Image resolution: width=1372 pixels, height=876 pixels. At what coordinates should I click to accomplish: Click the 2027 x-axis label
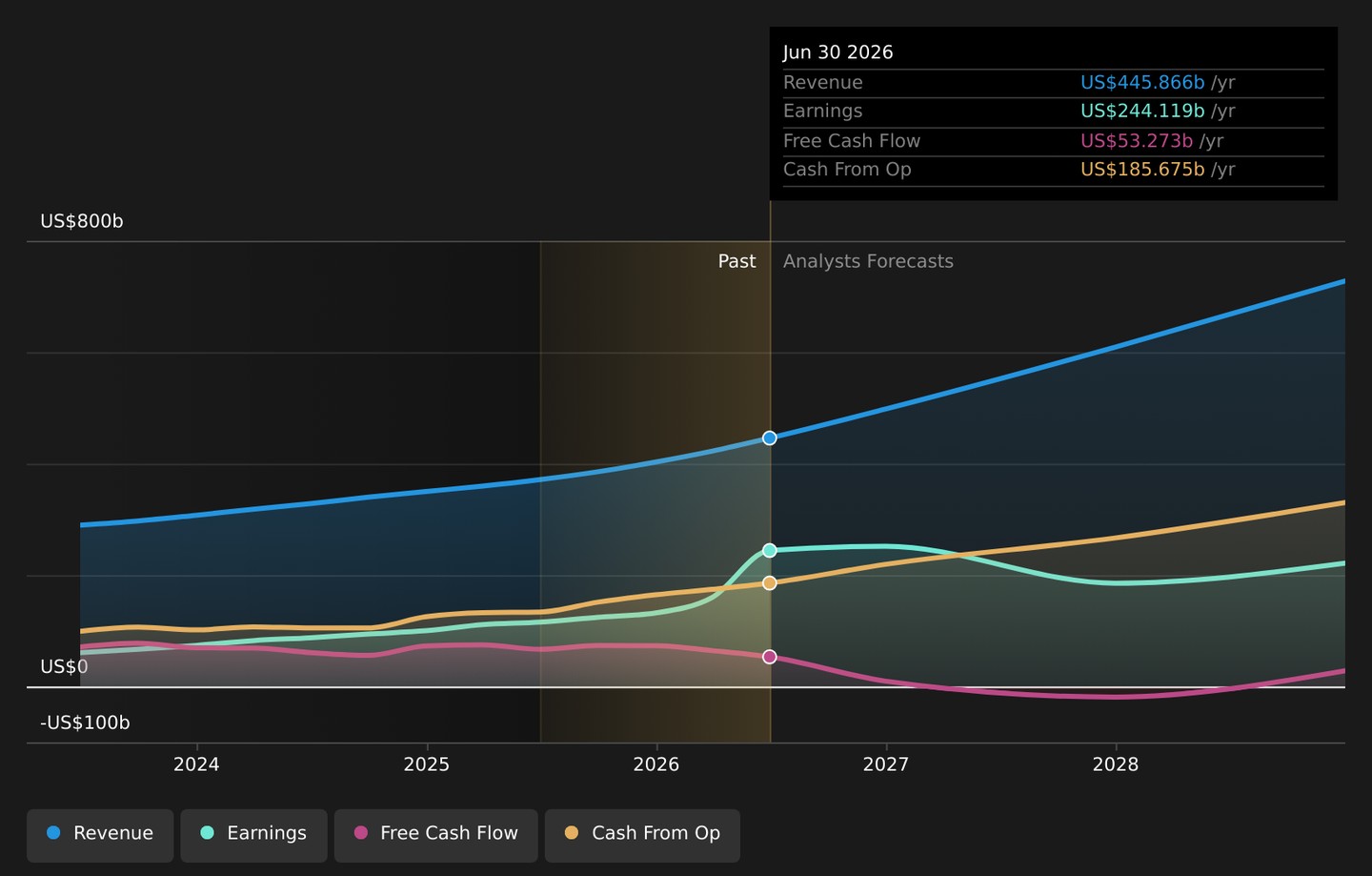886,764
